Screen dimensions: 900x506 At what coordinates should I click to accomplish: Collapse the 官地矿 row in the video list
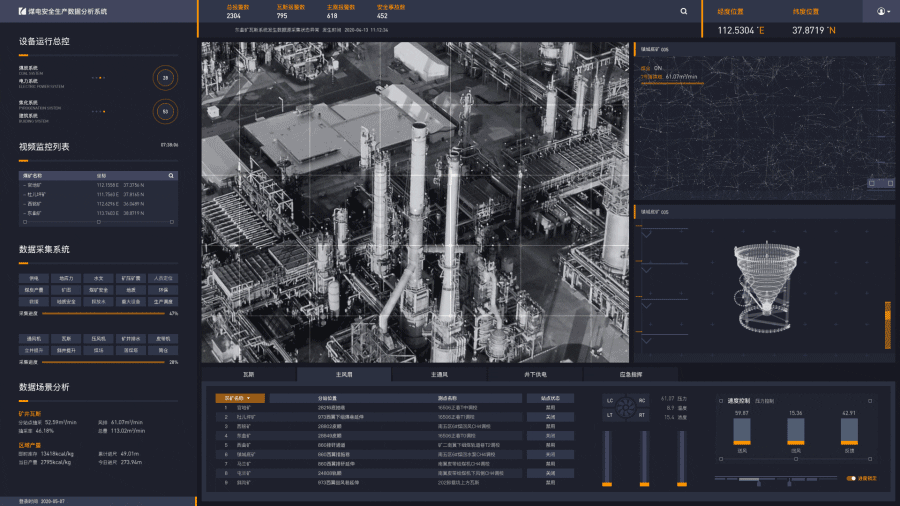tap(24, 185)
